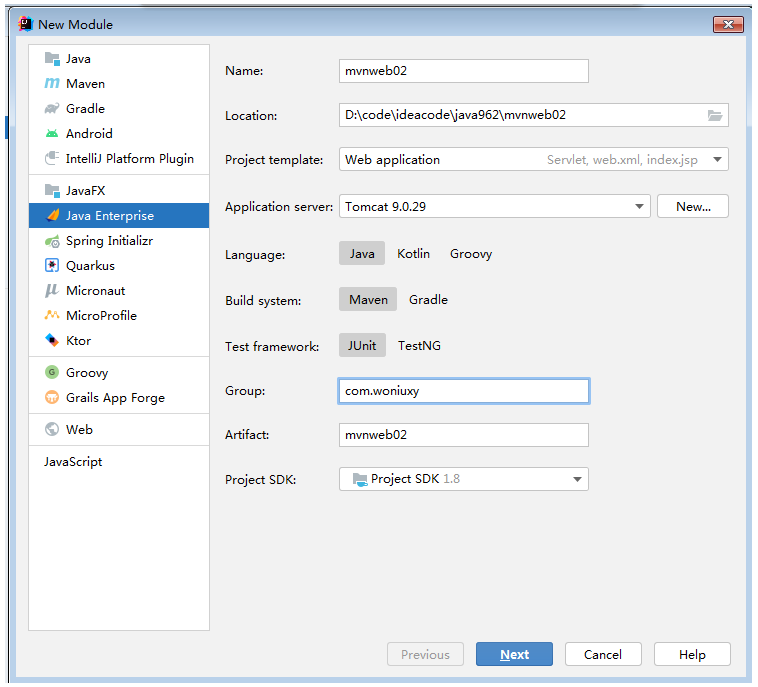This screenshot has width=758, height=687.
Task: Select the JavaFX module type
Action: (x=119, y=190)
